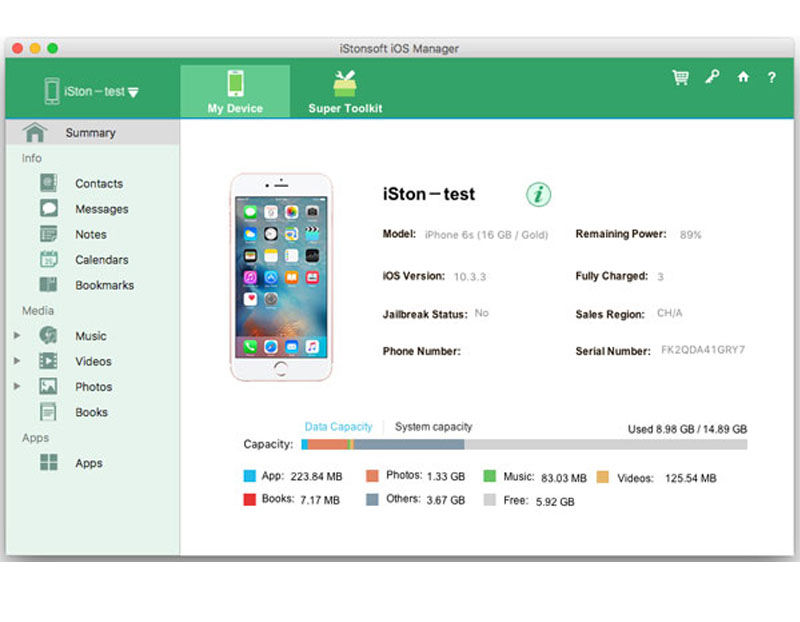Click the Free value 5.92 GB
The image size is (800, 622).
click(x=555, y=502)
